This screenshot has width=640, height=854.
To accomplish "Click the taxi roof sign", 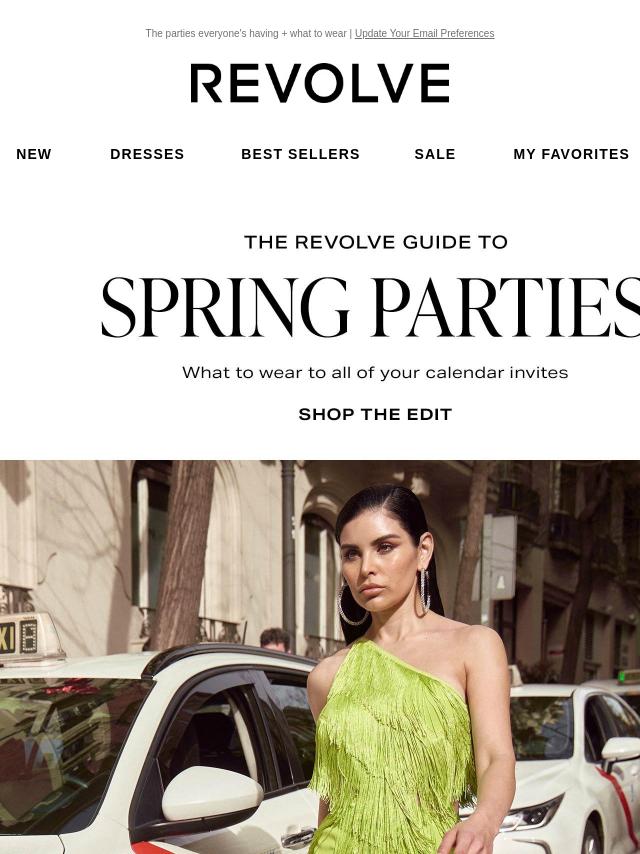I will click(28, 638).
